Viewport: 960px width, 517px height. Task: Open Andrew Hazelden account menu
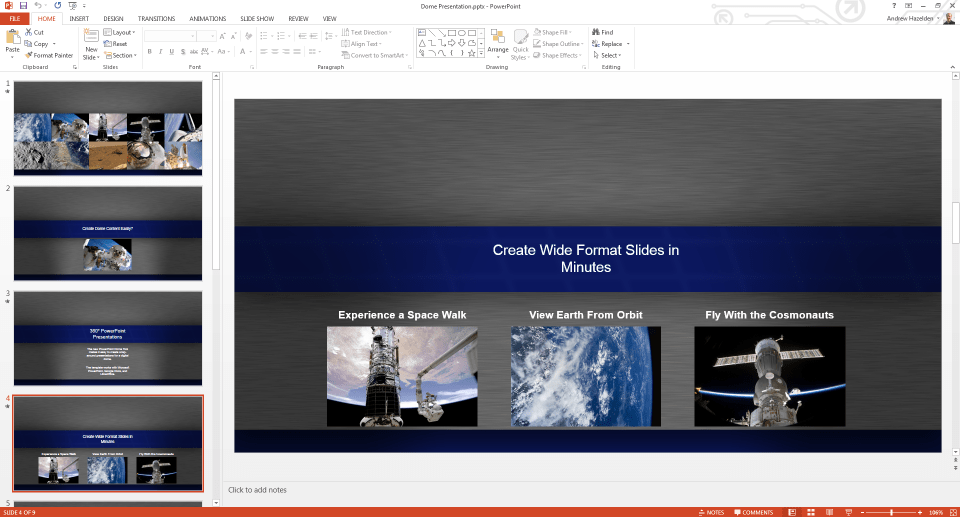(x=913, y=18)
